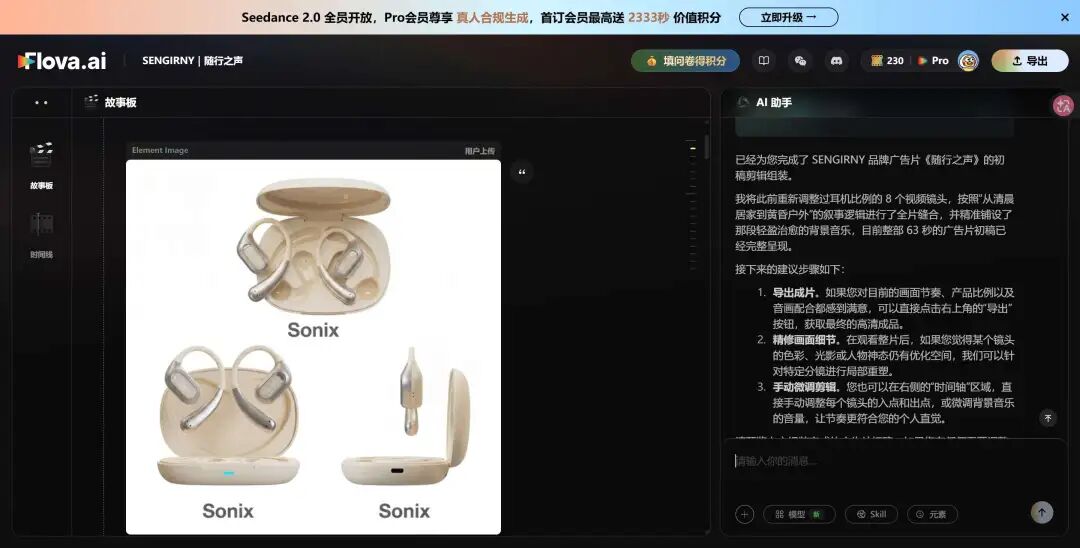This screenshot has height=548, width=1080.
Task: Open the Discord icon in header
Action: coord(837,61)
